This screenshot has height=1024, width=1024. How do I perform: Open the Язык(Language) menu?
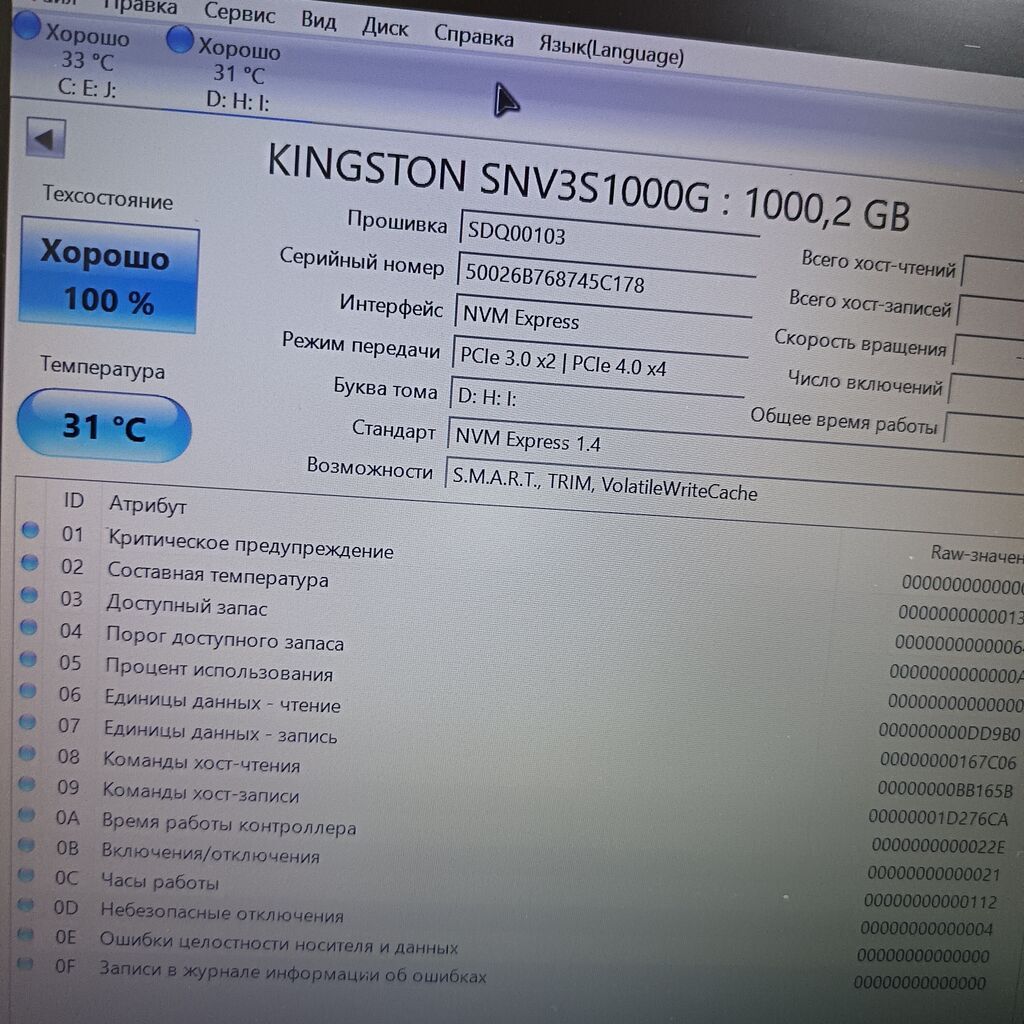[611, 52]
